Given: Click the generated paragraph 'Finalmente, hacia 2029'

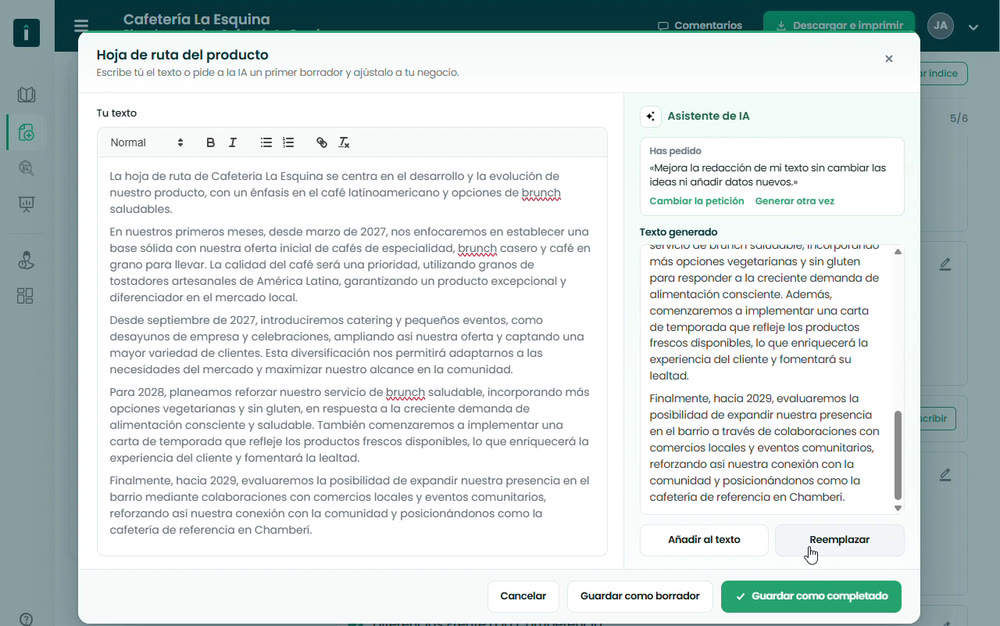Looking at the screenshot, I should point(765,448).
